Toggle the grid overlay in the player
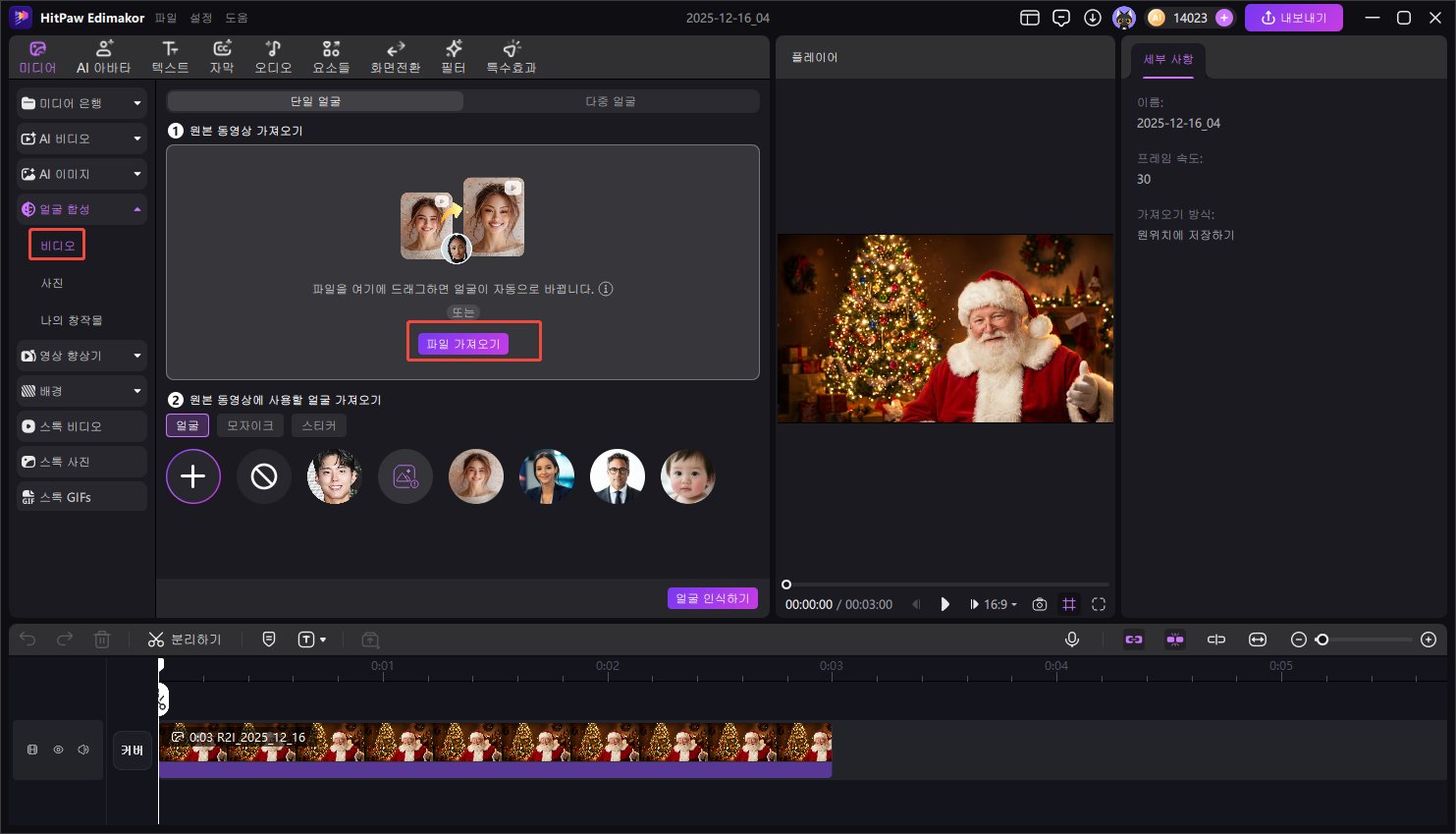The image size is (1456, 834). [1069, 604]
